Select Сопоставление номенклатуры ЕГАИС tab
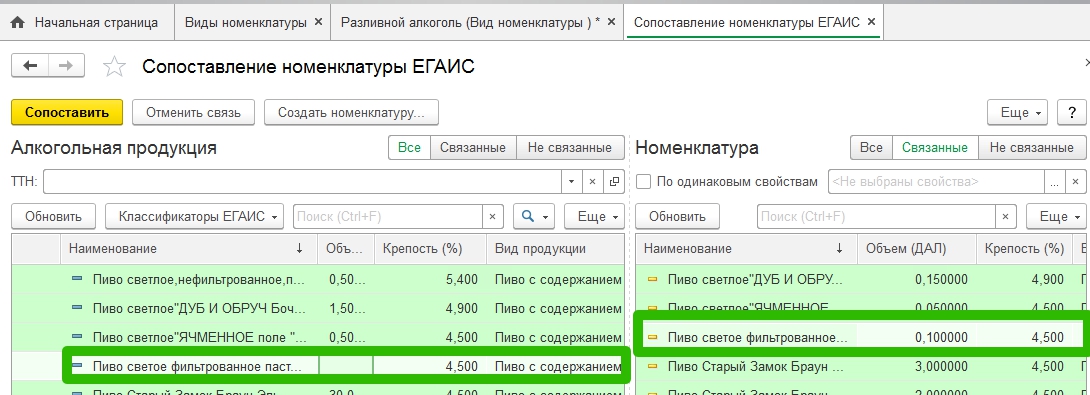 [747, 22]
